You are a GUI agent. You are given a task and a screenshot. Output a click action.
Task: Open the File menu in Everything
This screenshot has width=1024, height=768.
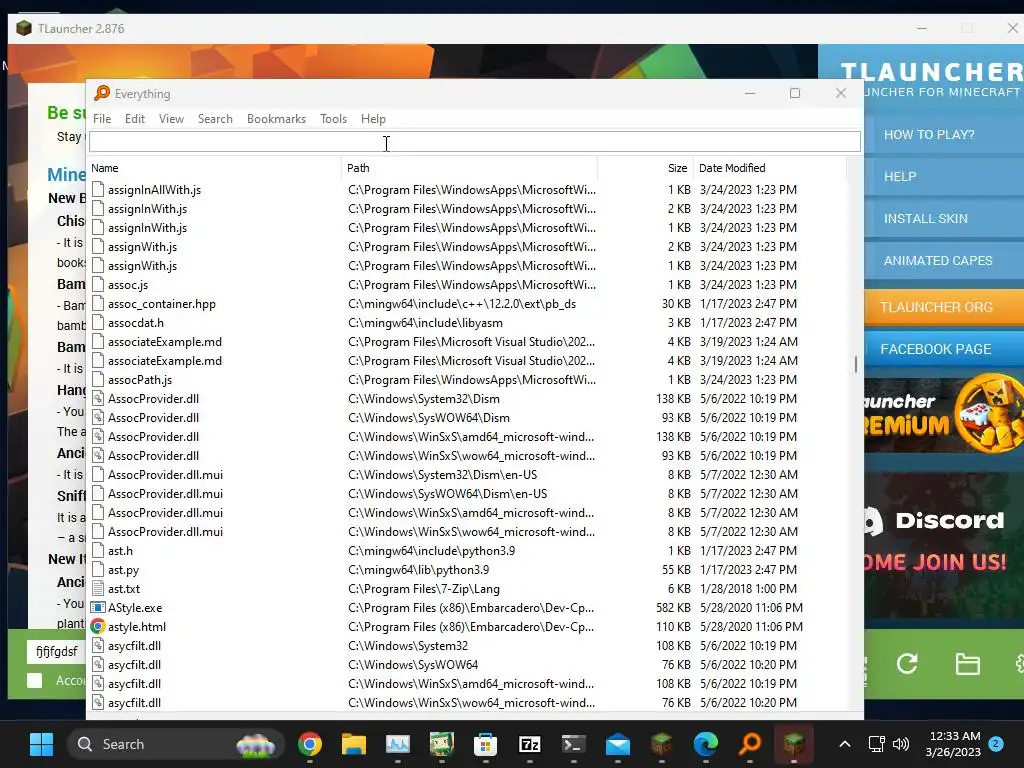click(x=102, y=119)
